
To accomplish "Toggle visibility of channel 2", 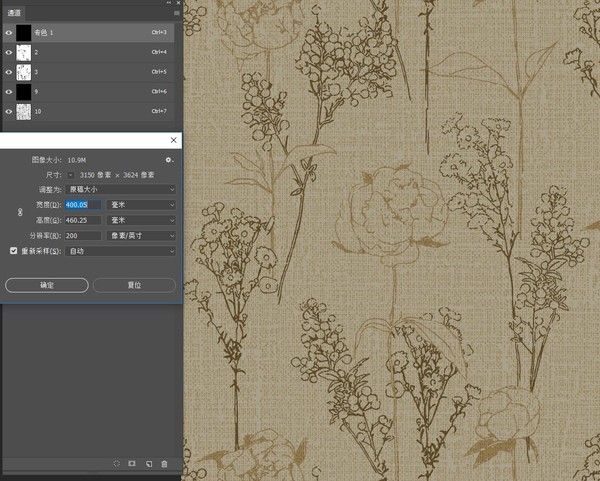I will [8, 52].
